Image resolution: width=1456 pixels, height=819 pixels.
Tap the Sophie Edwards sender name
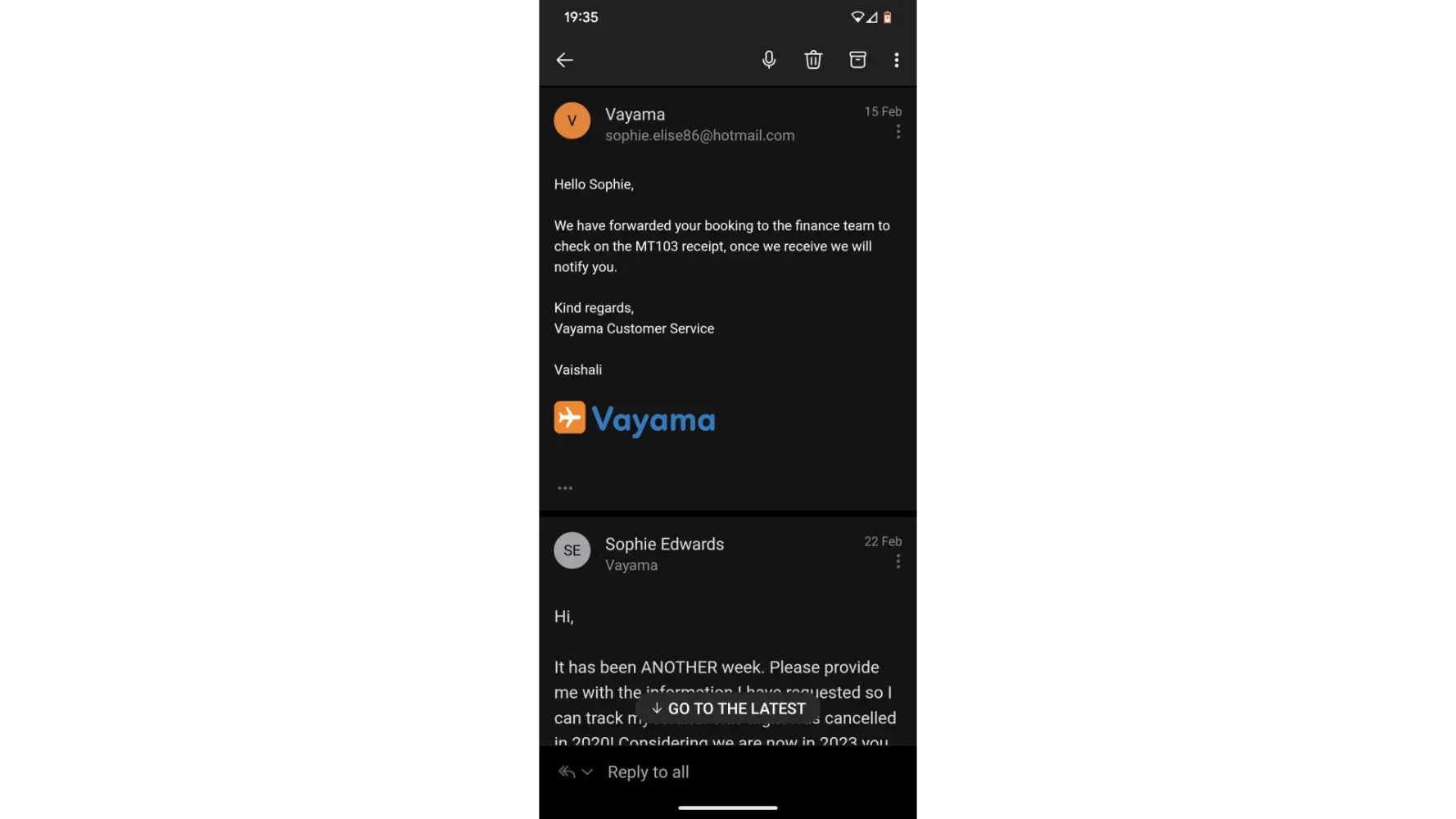(x=664, y=545)
